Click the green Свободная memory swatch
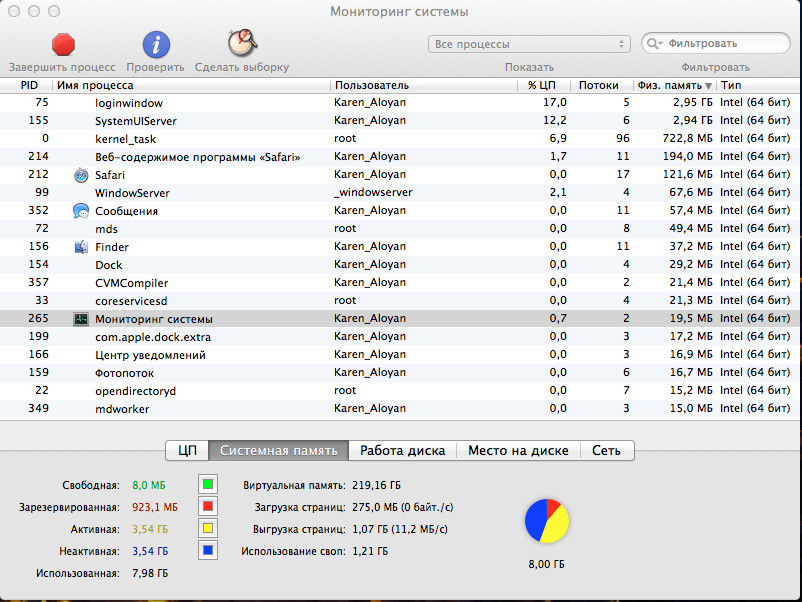802x602 pixels. (x=208, y=484)
